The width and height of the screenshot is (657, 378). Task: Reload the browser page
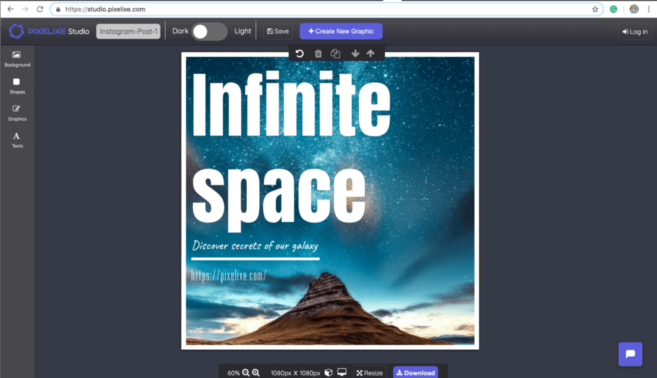pyautogui.click(x=40, y=9)
